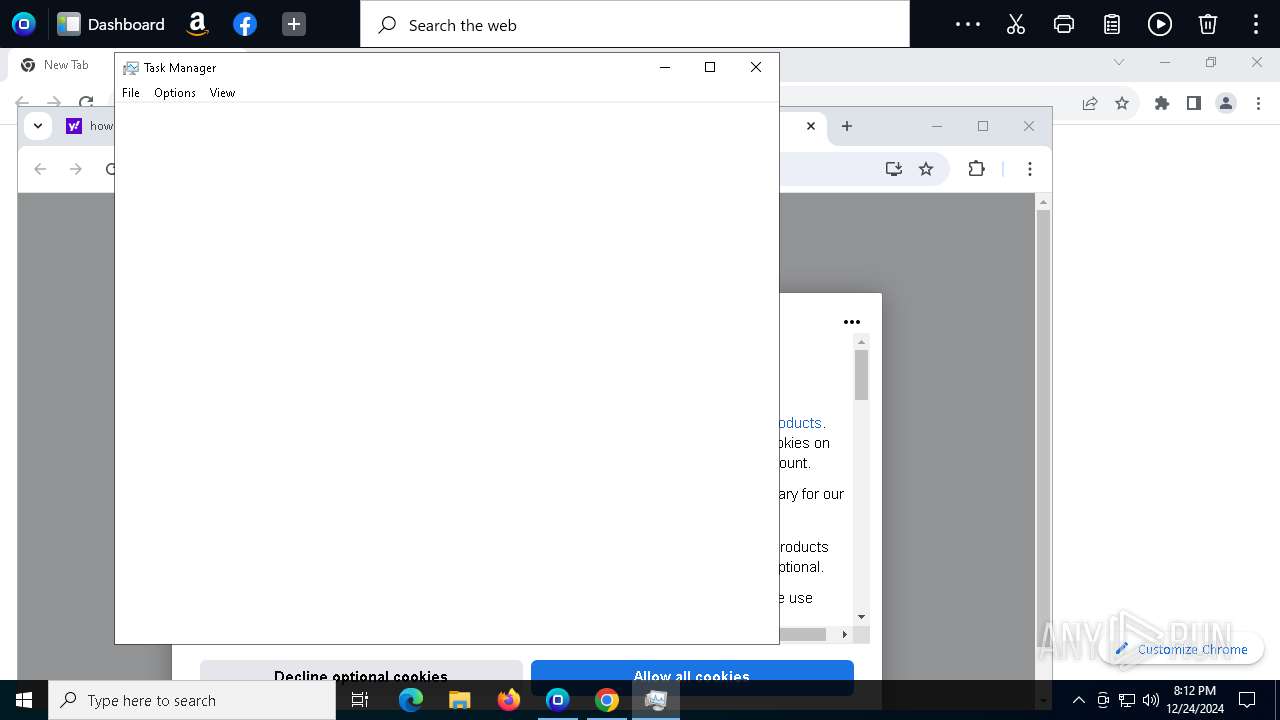Open Chrome from the taskbar
The image size is (1280, 720).
[x=607, y=700]
